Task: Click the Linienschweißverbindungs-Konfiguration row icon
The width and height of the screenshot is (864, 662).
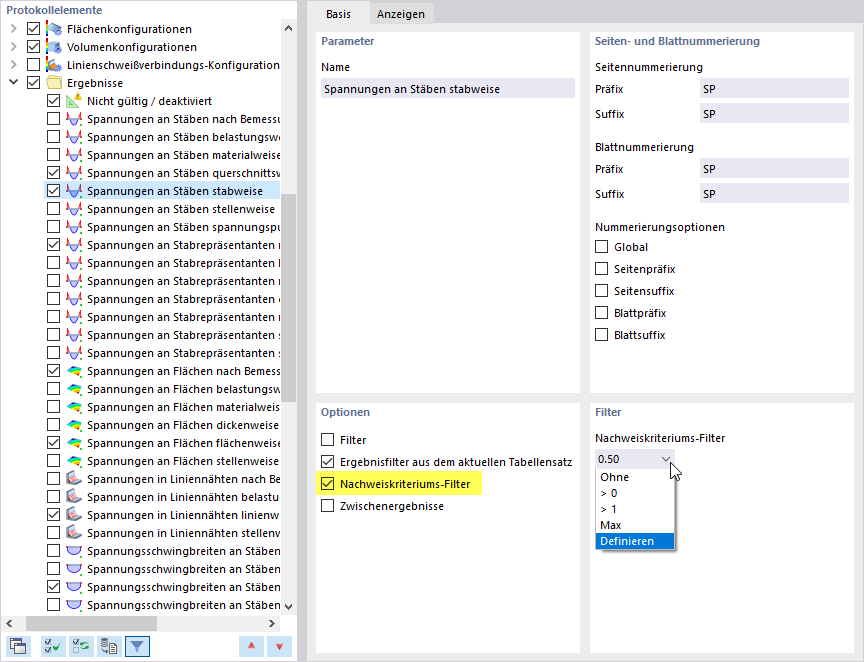Action: click(54, 65)
